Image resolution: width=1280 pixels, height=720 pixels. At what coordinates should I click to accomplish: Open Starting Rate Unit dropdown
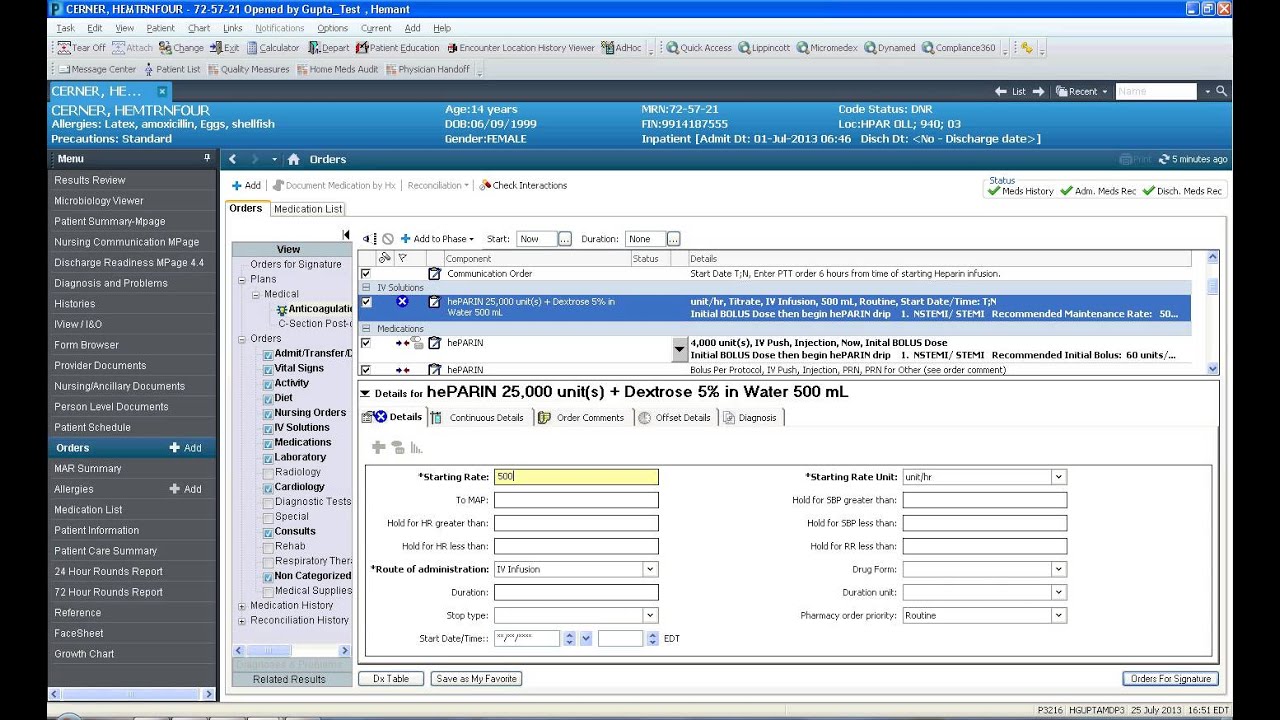1058,477
